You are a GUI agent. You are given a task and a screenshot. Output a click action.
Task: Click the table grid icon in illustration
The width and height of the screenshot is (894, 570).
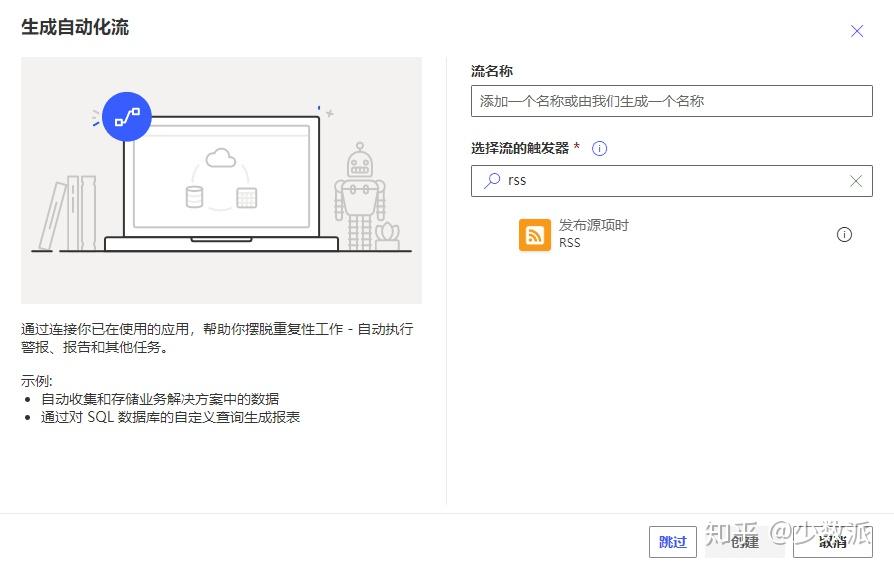246,197
